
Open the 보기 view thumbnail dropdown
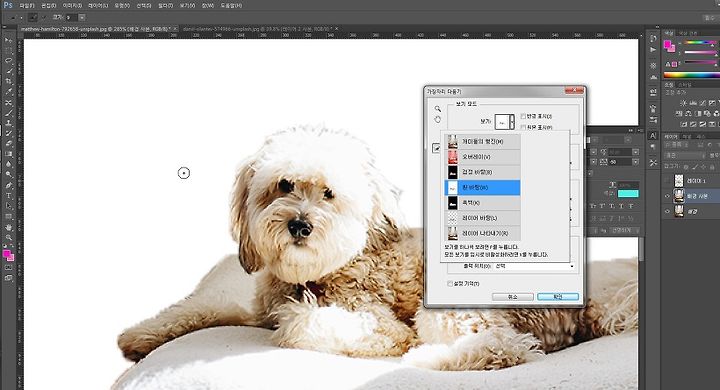pyautogui.click(x=504, y=122)
